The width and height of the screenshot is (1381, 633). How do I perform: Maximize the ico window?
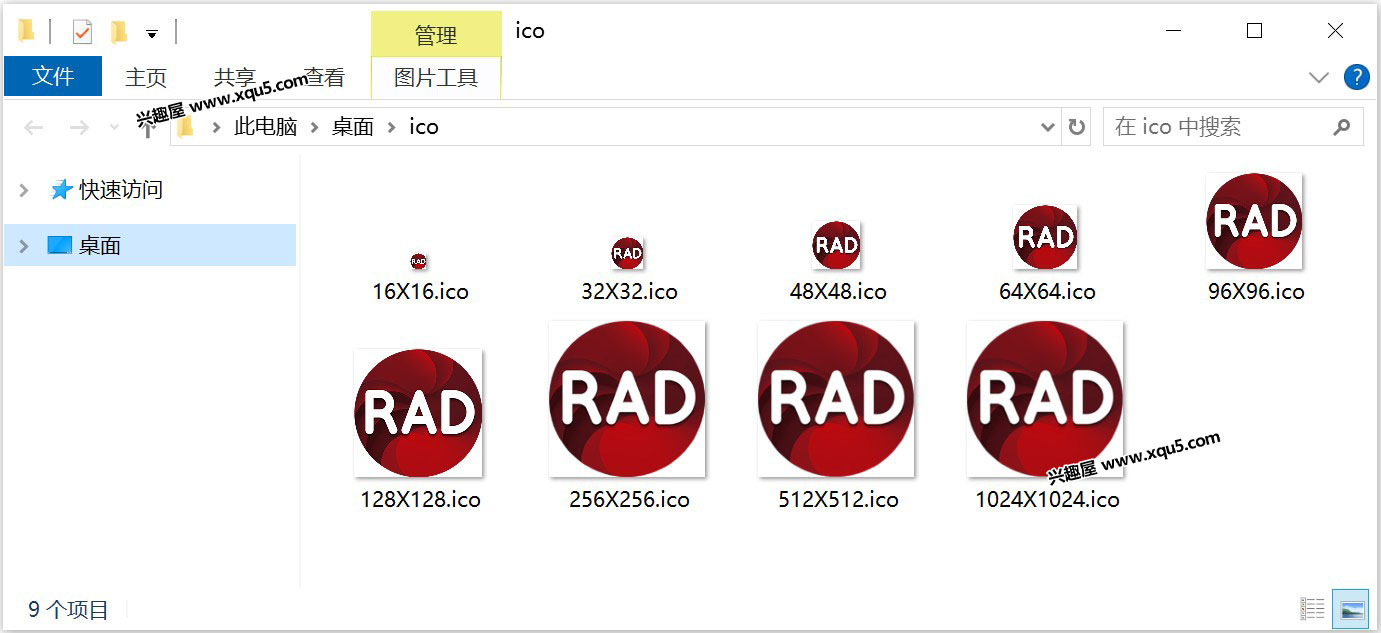point(1254,31)
